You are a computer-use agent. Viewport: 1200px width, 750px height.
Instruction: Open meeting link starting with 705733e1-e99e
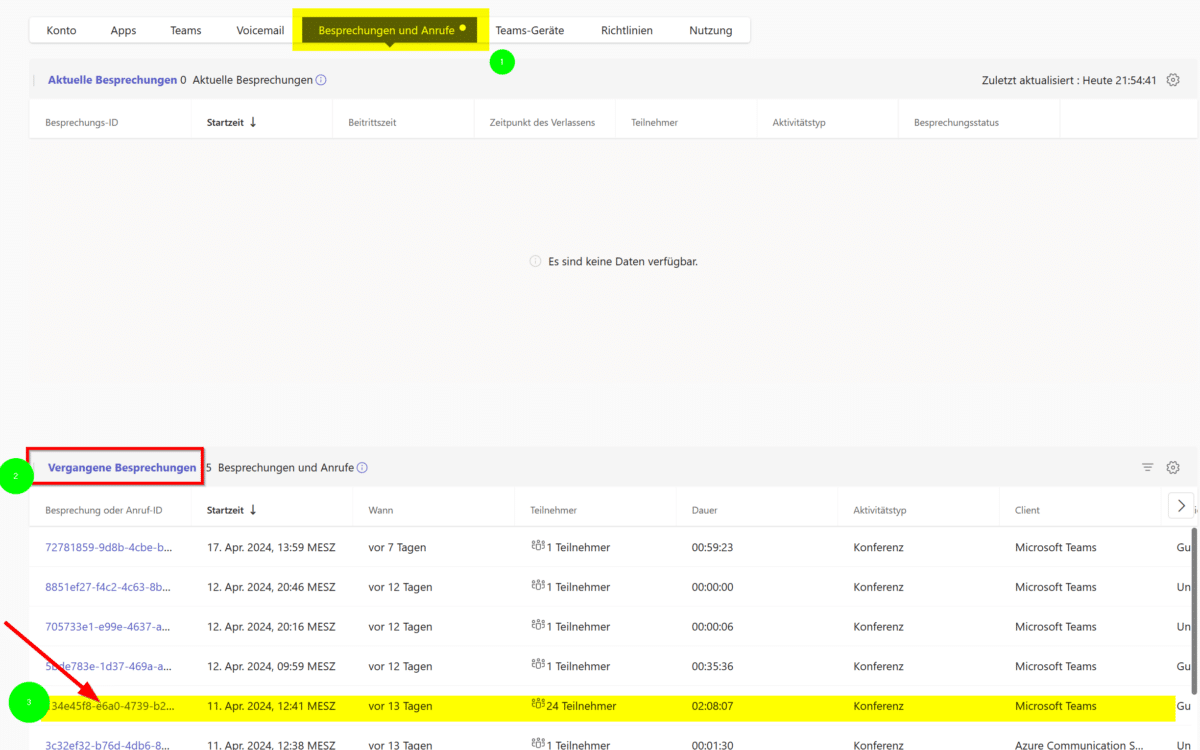click(109, 627)
